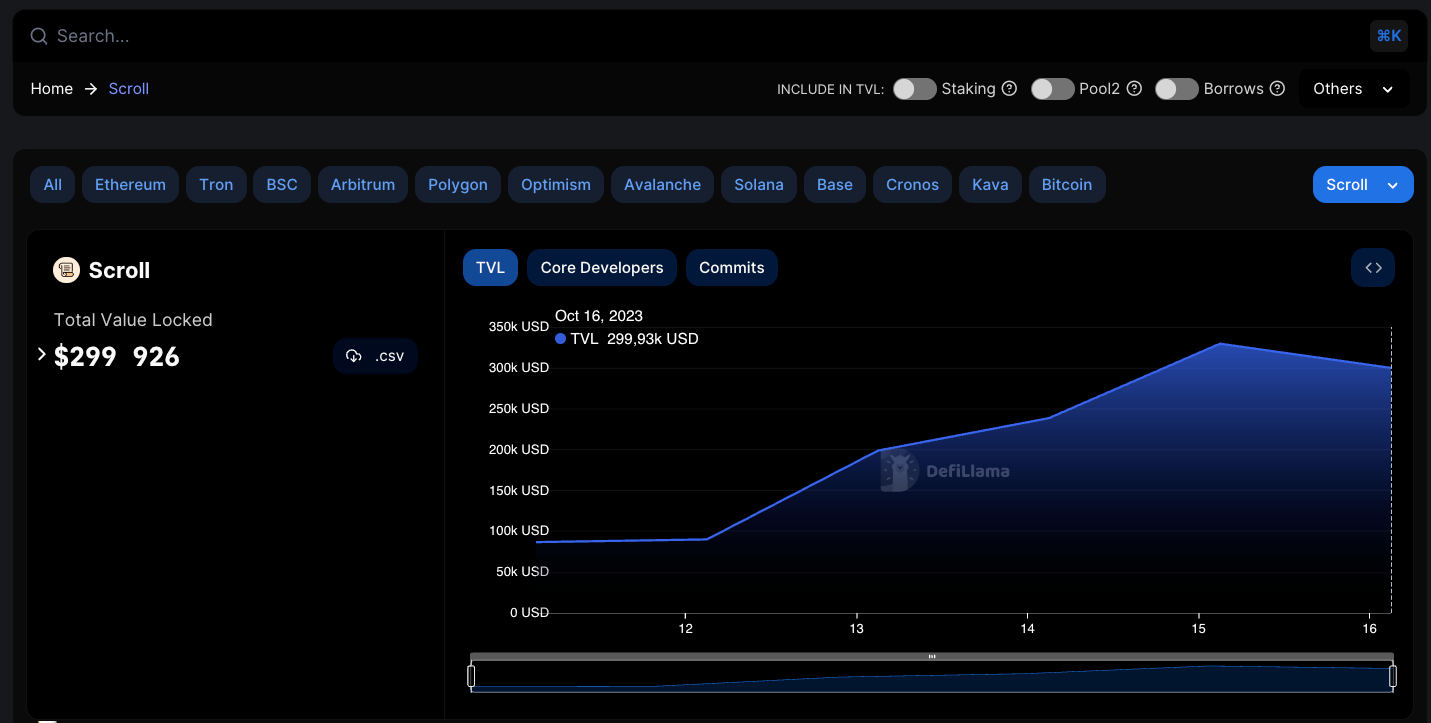The width and height of the screenshot is (1431, 723).
Task: Open the Staking help tooltip icon
Action: point(1009,88)
